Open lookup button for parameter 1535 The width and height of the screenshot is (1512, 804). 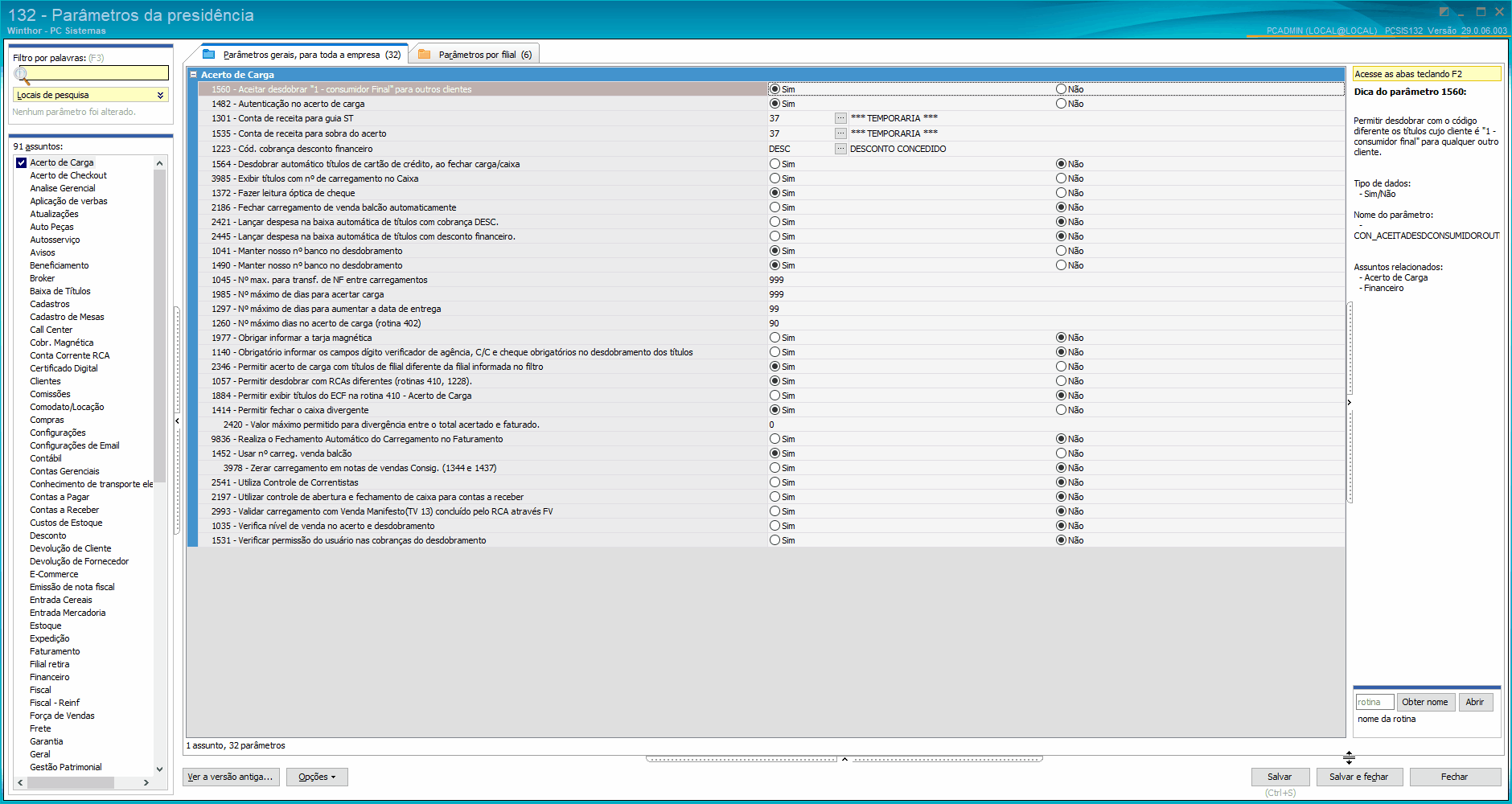[x=840, y=133]
